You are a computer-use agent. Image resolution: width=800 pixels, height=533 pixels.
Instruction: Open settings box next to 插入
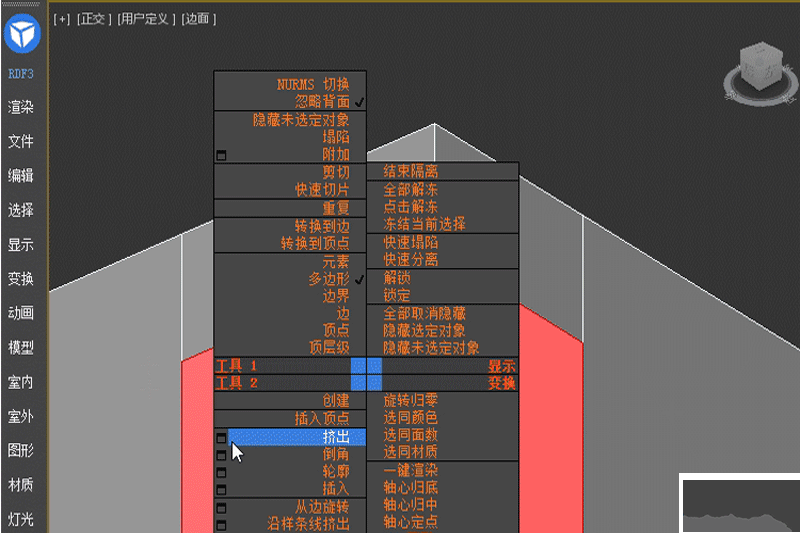tap(221, 490)
